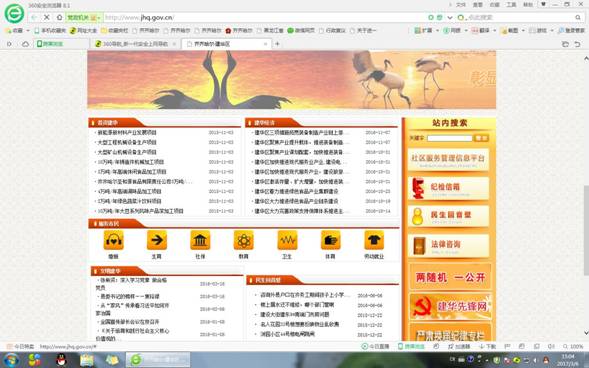
Task: Expand the 收藏 favorites dropdown
Action: coord(27,30)
